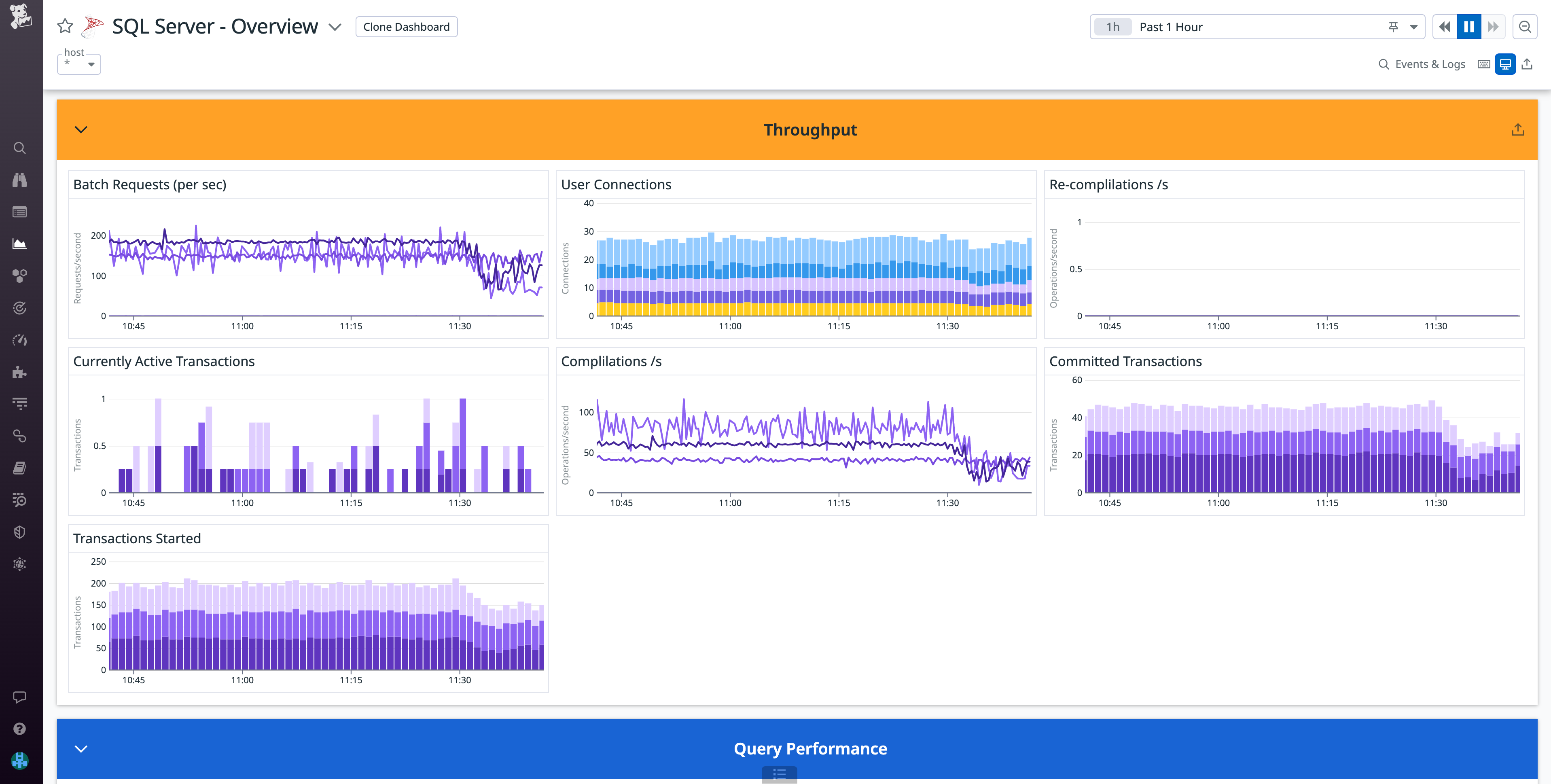
Task: Click the Clone Dashboard button
Action: (x=406, y=26)
